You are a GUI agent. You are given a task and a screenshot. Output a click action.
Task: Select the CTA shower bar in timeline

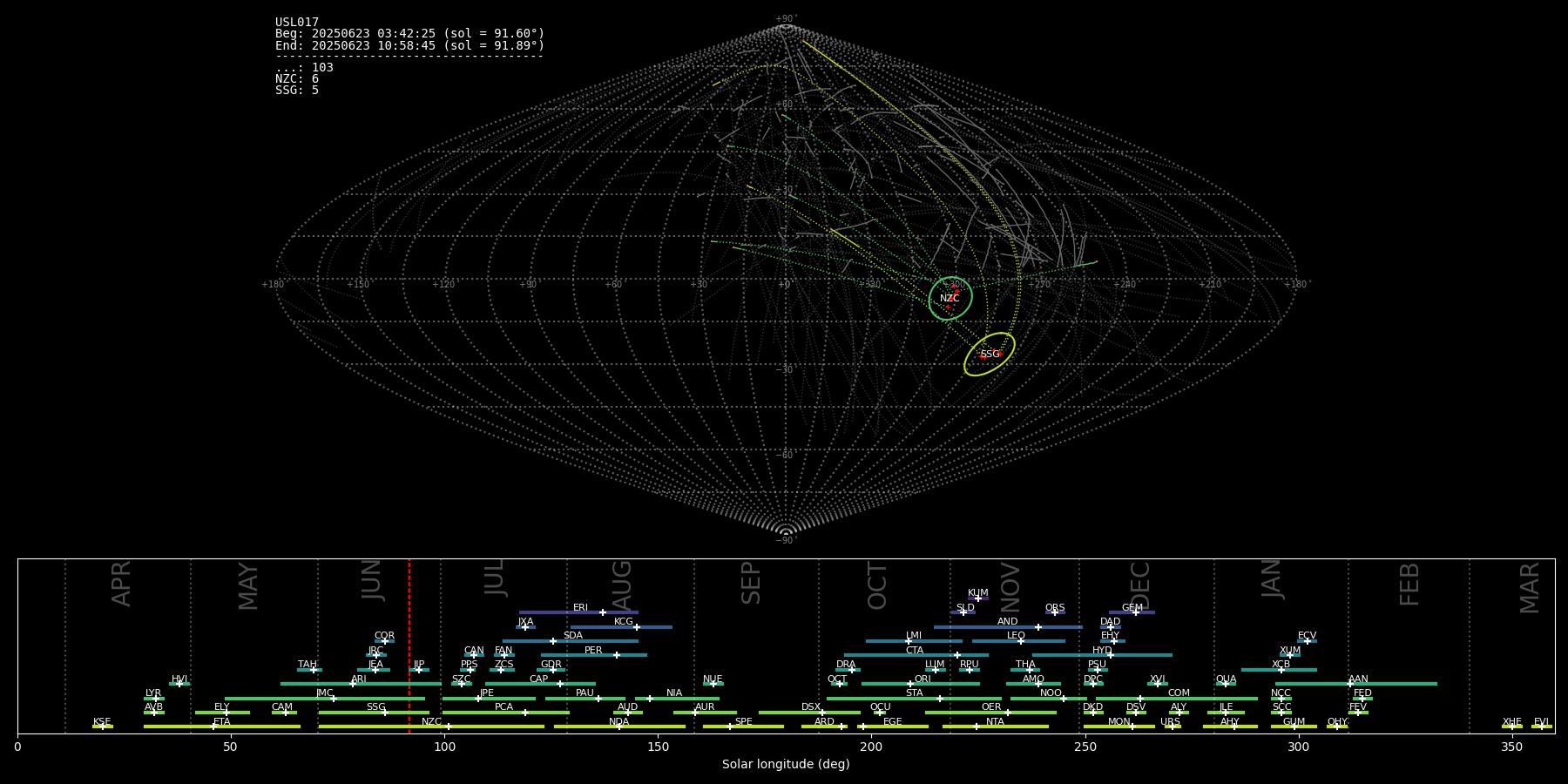916,655
